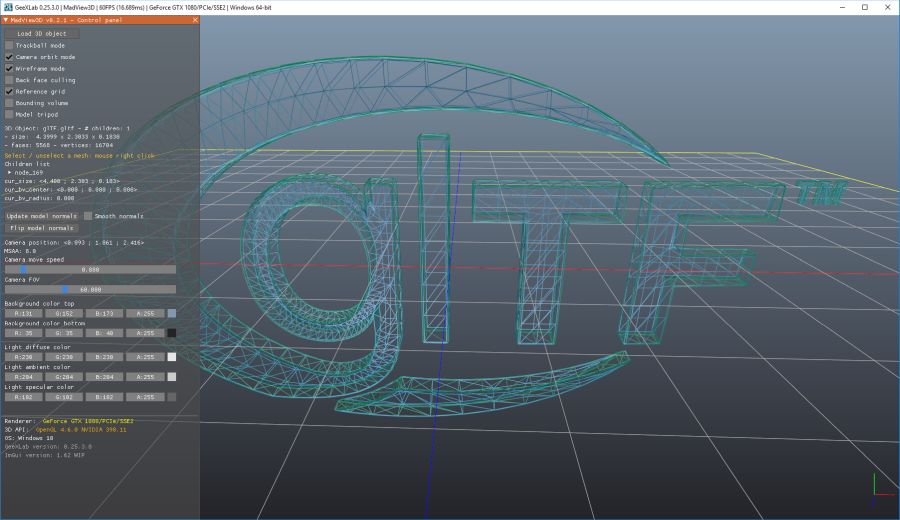
Task: Open the Light ambient color swatch
Action: click(172, 377)
